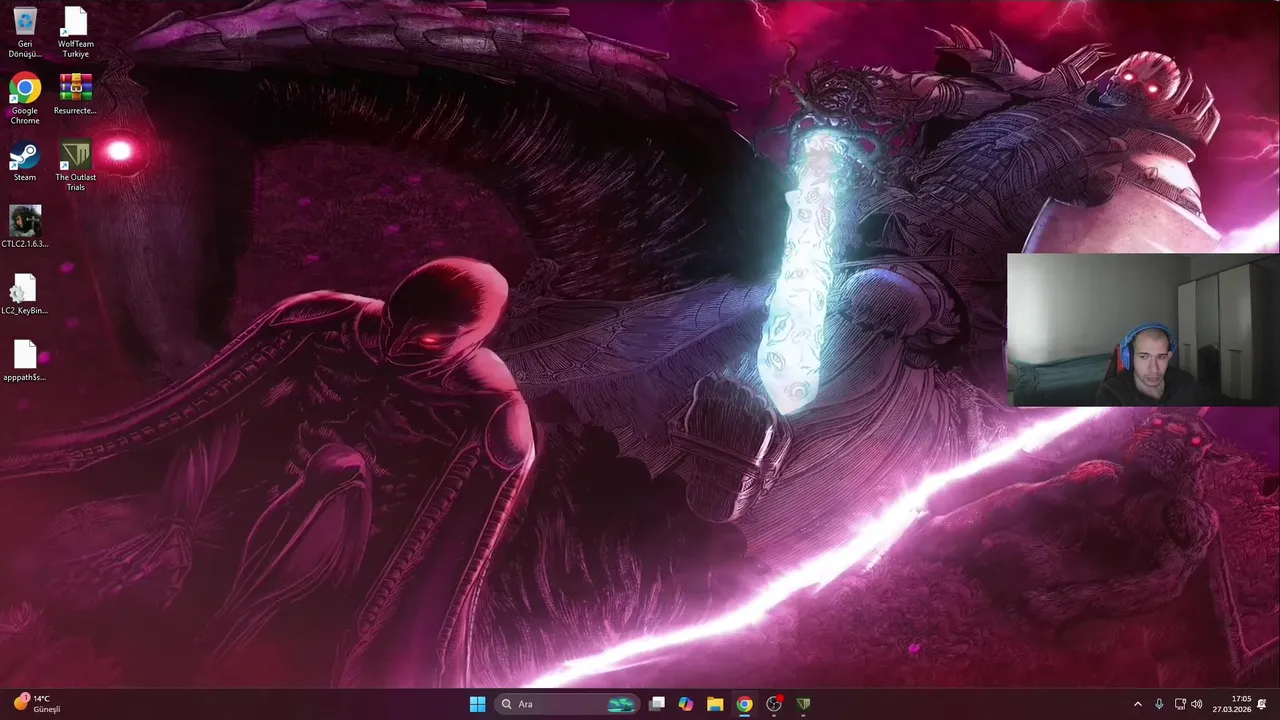Viewport: 1280px width, 720px height.
Task: Open File Explorer from the taskbar
Action: click(715, 704)
